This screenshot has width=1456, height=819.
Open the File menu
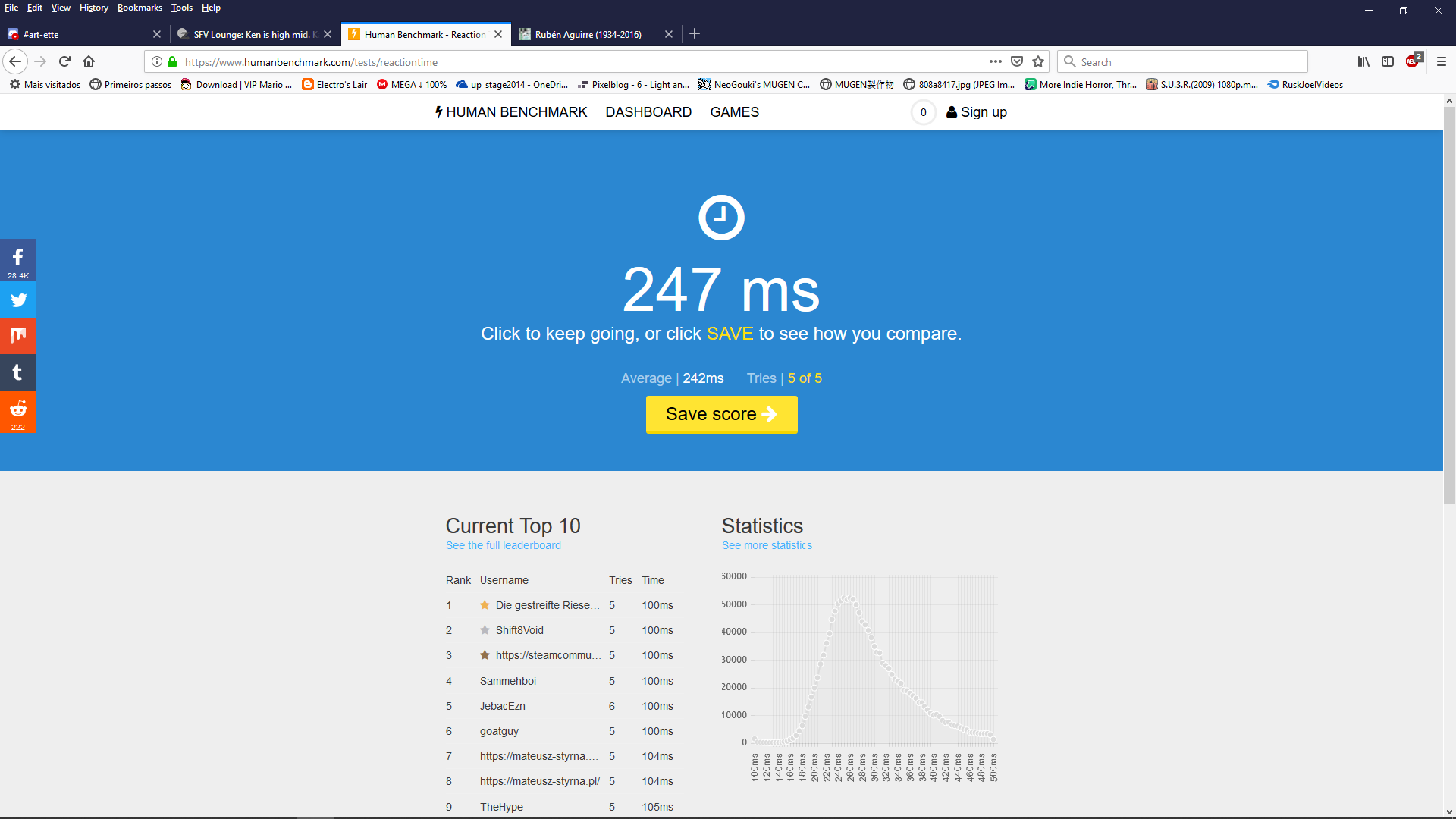(11, 8)
